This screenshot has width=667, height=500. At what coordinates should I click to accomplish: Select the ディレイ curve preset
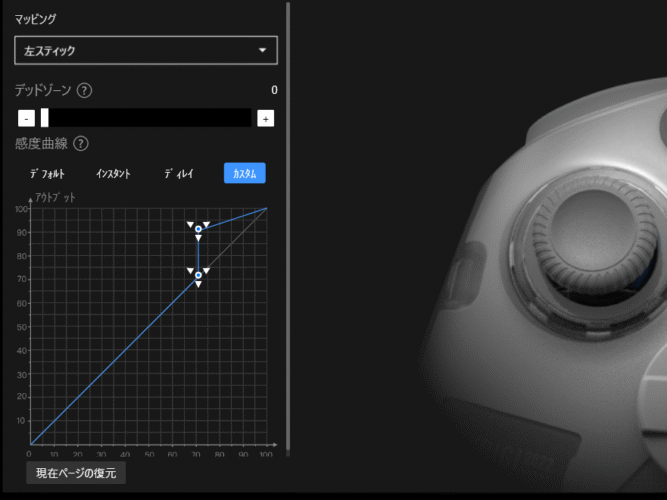pos(179,174)
